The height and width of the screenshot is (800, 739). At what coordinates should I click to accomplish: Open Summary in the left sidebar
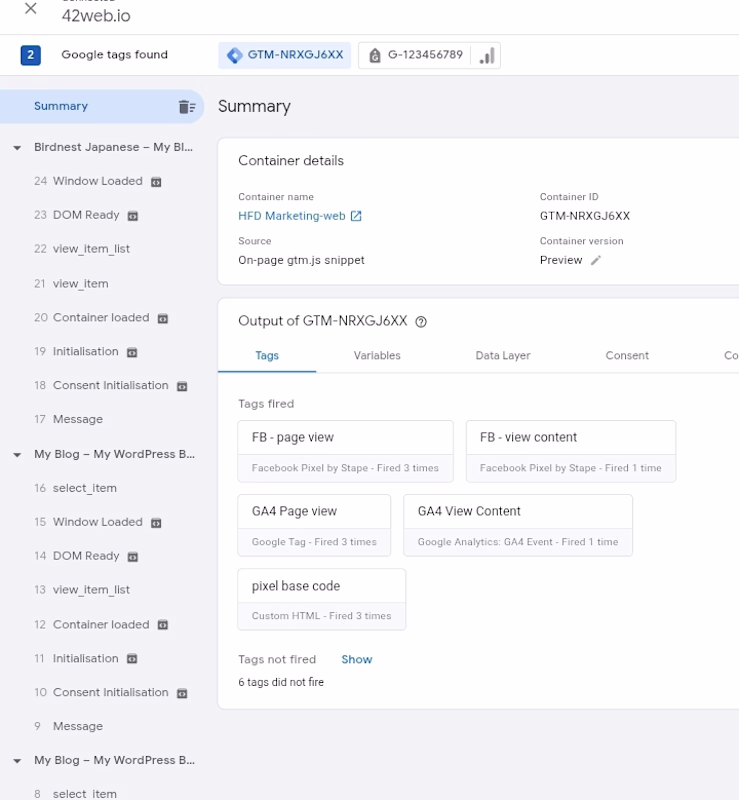[x=102, y=106]
